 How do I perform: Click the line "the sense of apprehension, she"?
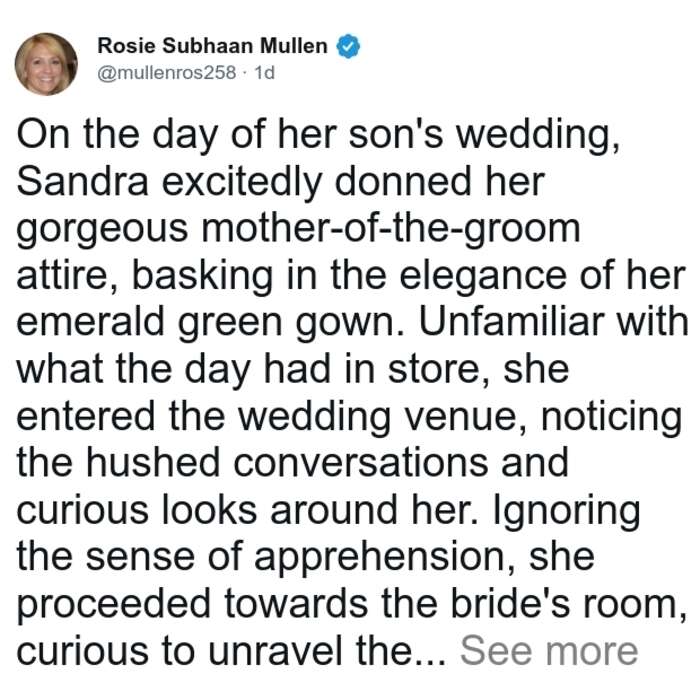[305, 558]
